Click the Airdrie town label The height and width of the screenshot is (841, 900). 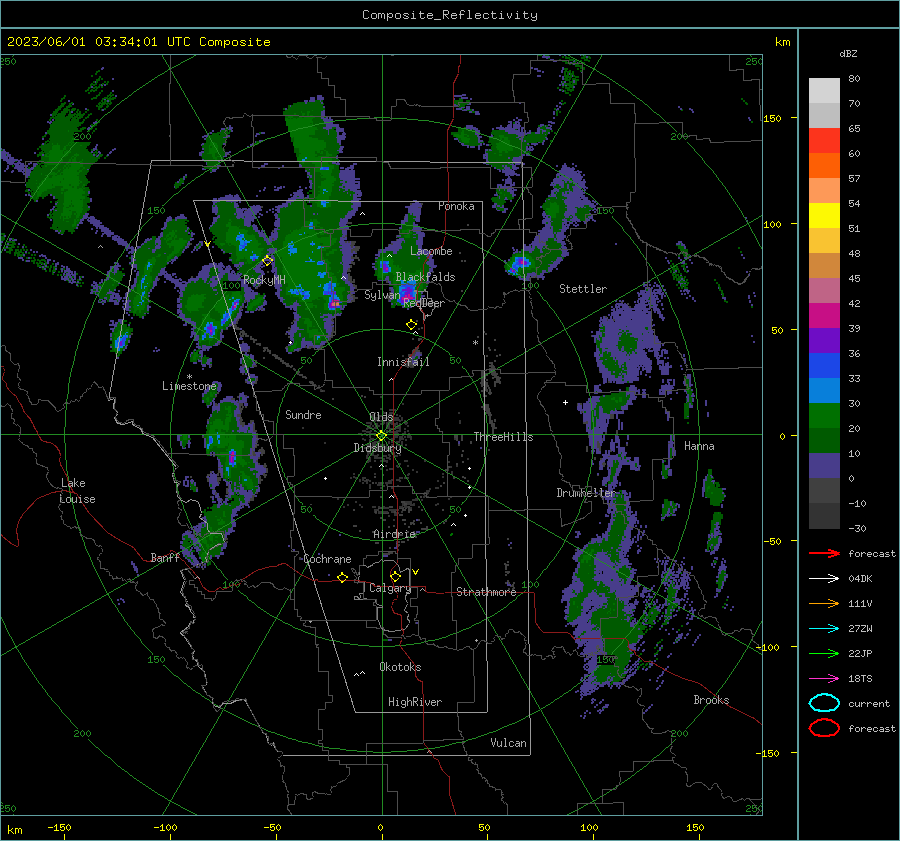click(394, 534)
